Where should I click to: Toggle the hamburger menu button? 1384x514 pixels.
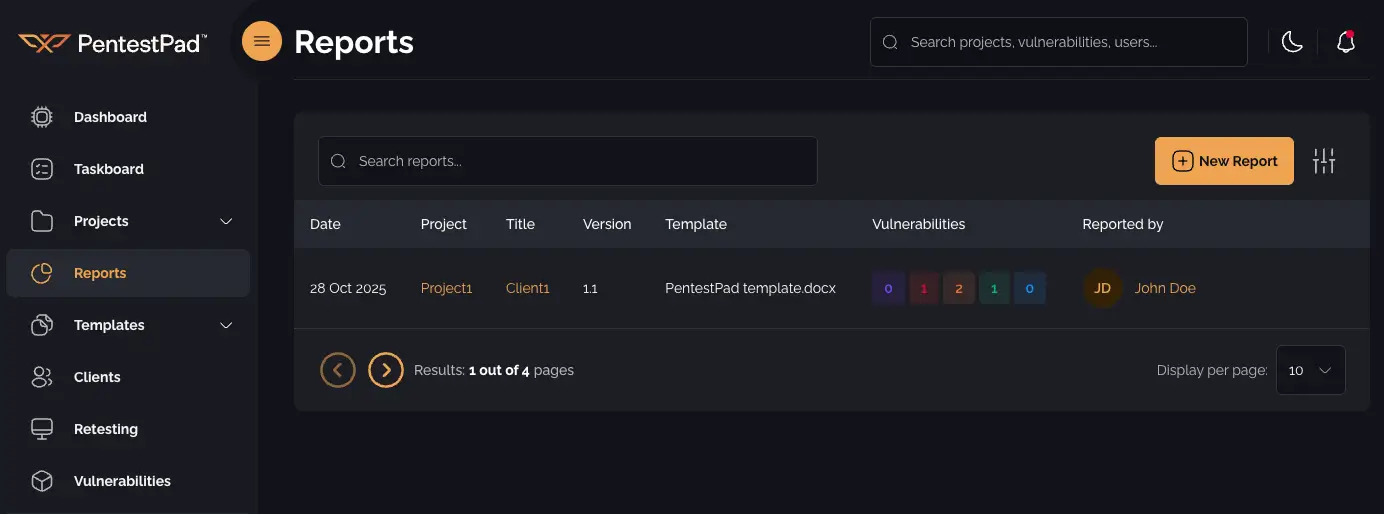pyautogui.click(x=262, y=41)
